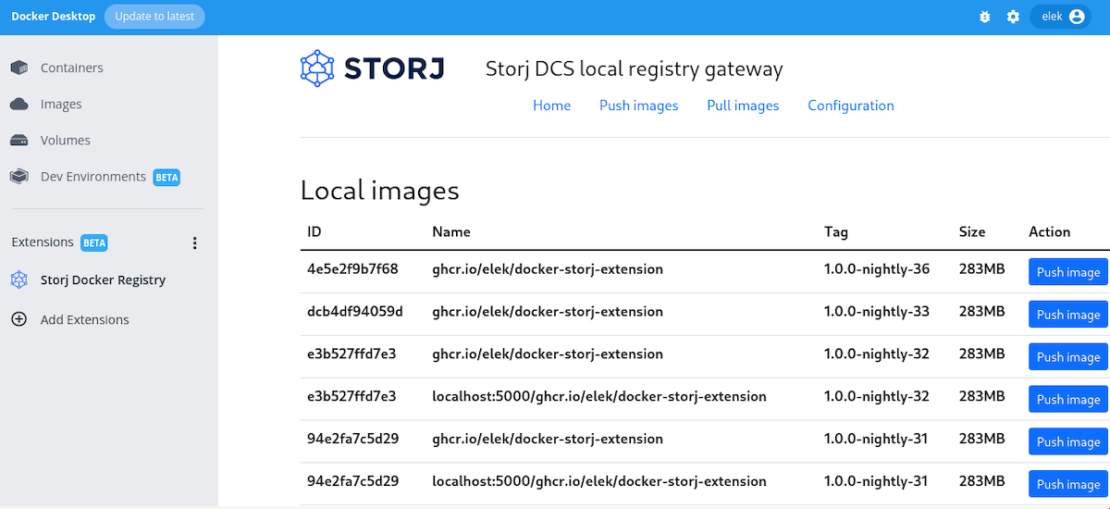Click the Volumes drive icon
The width and height of the screenshot is (1110, 509).
(19, 140)
